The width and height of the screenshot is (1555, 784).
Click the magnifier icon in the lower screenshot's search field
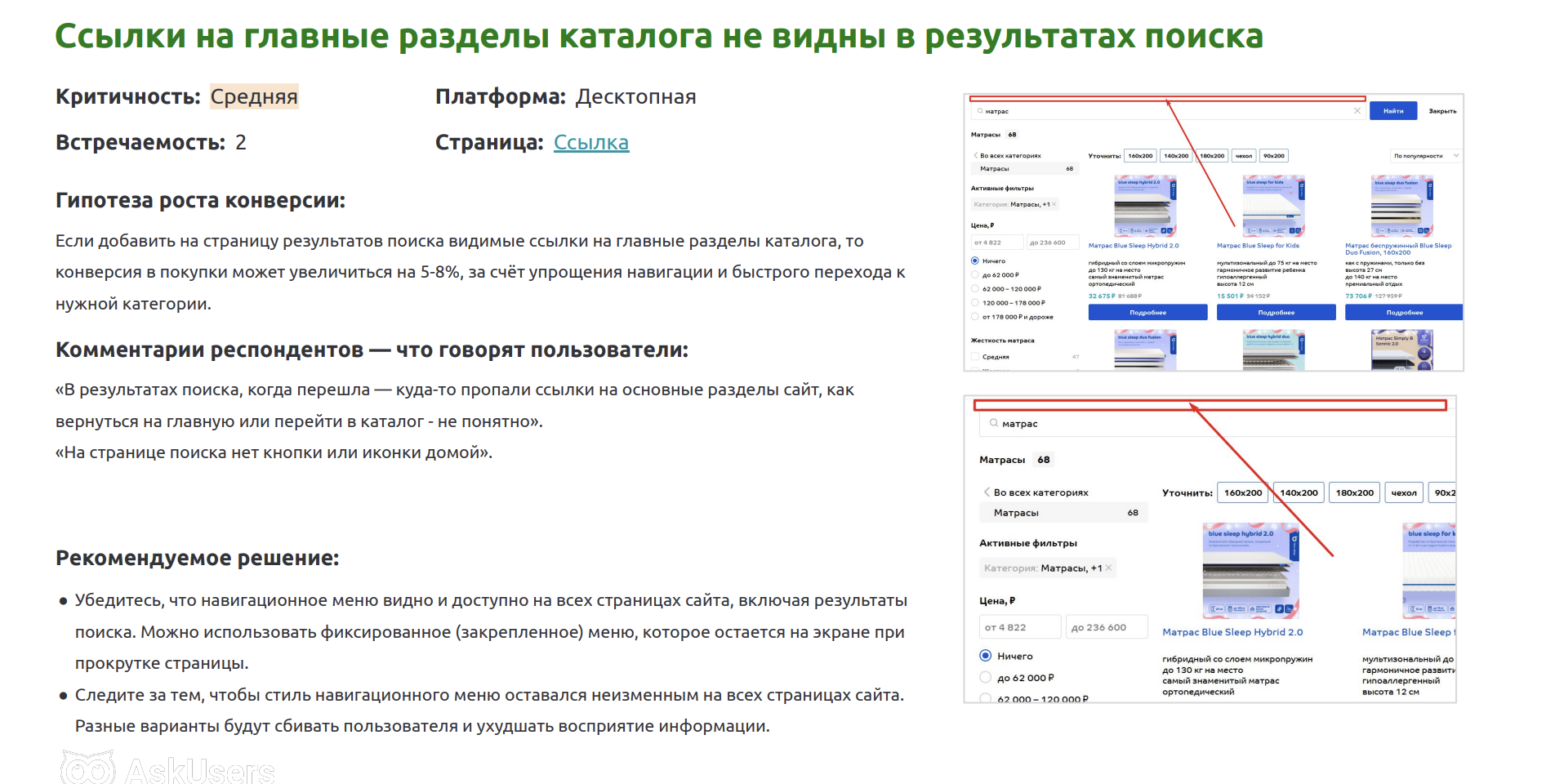993,424
